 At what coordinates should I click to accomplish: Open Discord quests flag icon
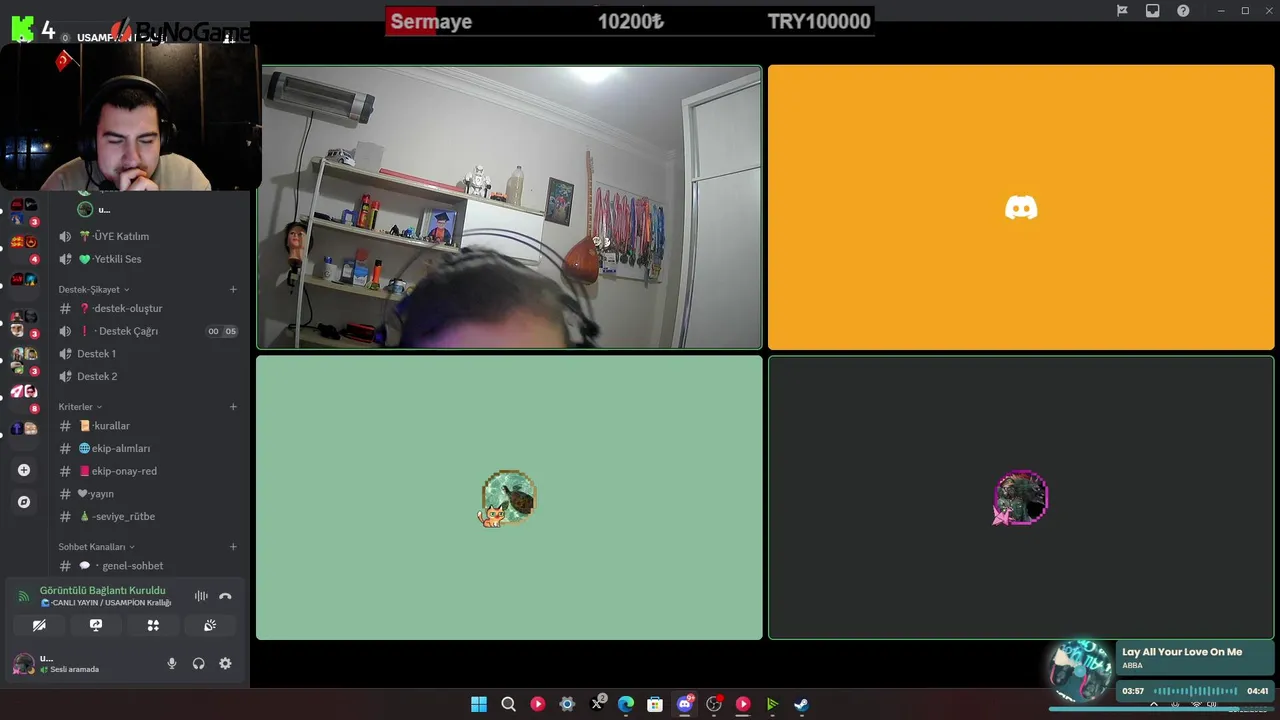pyautogui.click(x=1122, y=11)
